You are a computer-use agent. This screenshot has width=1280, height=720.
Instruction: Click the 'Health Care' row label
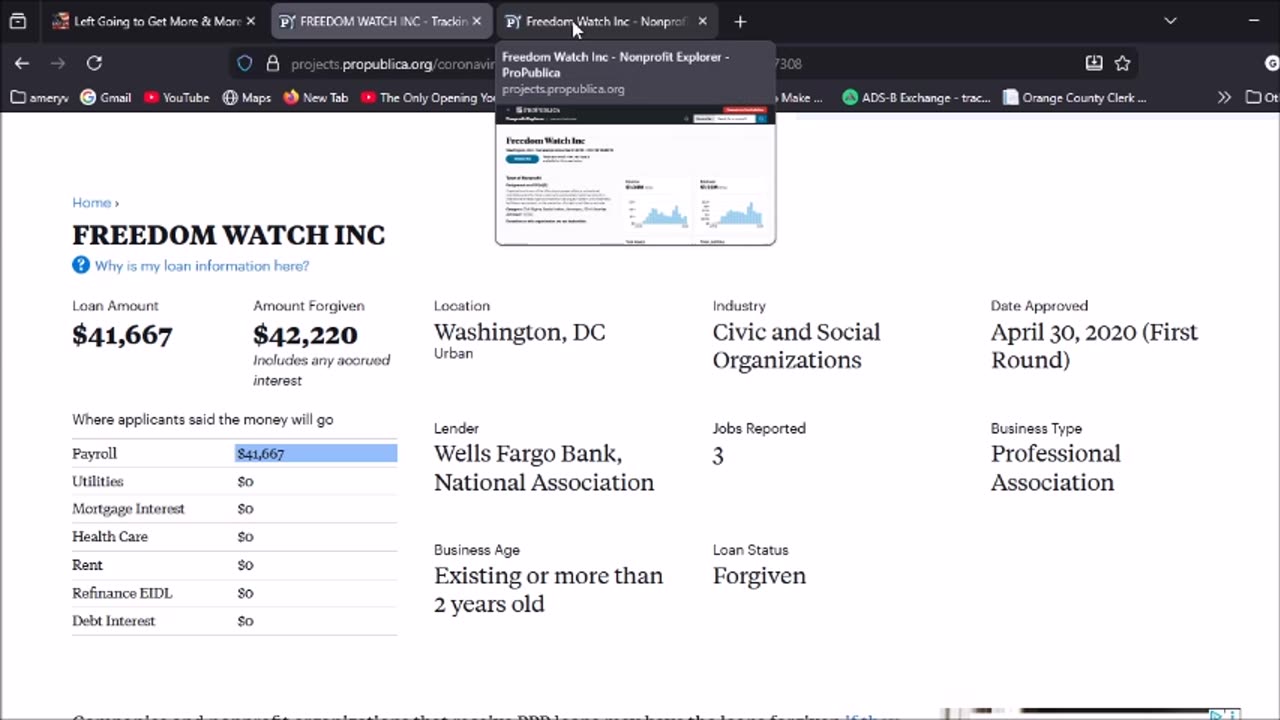pos(110,537)
